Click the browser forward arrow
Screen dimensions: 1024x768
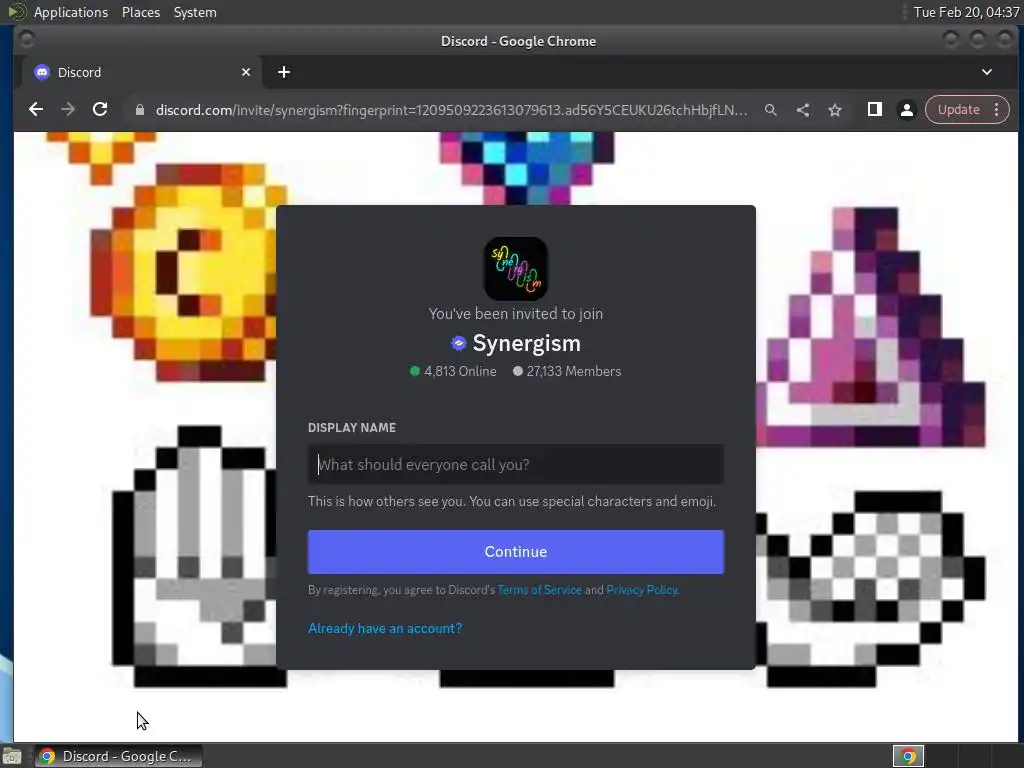pyautogui.click(x=68, y=109)
